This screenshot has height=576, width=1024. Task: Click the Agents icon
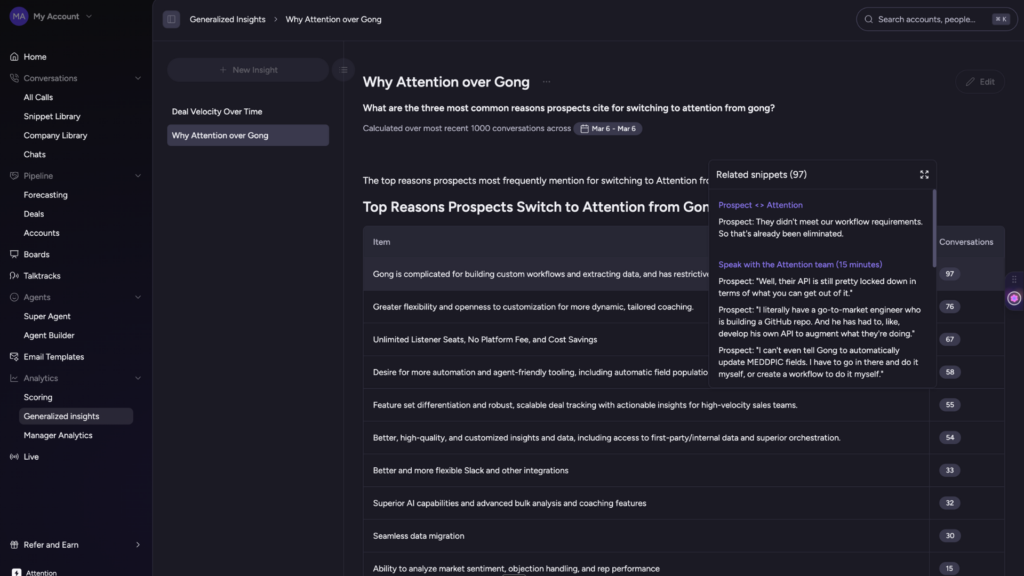14,297
